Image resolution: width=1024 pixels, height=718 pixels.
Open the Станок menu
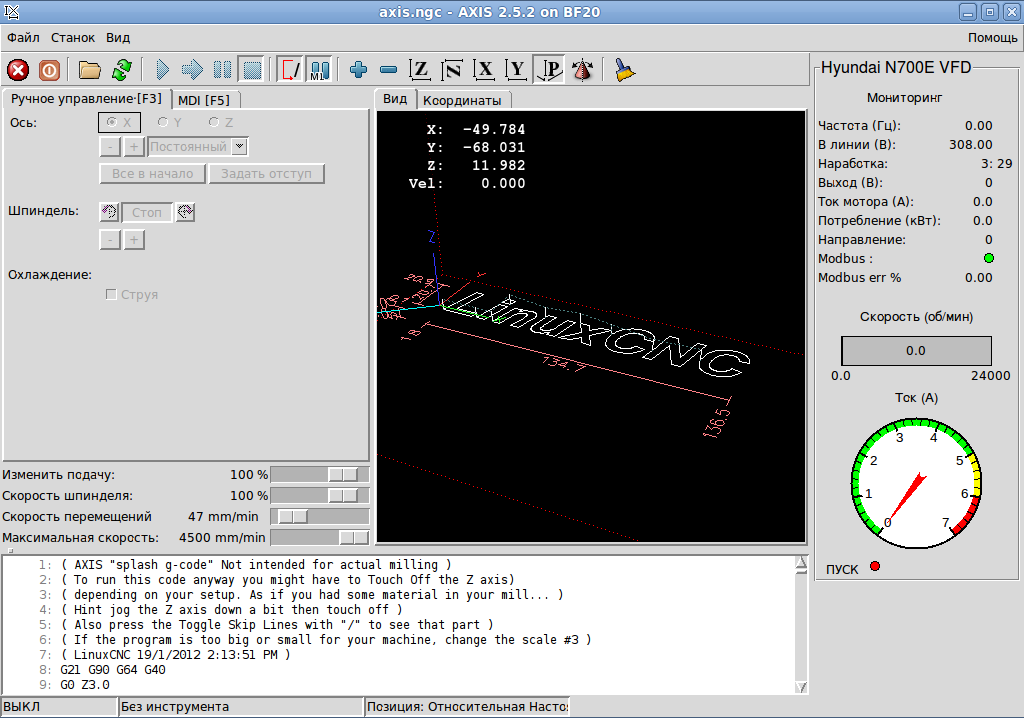73,37
